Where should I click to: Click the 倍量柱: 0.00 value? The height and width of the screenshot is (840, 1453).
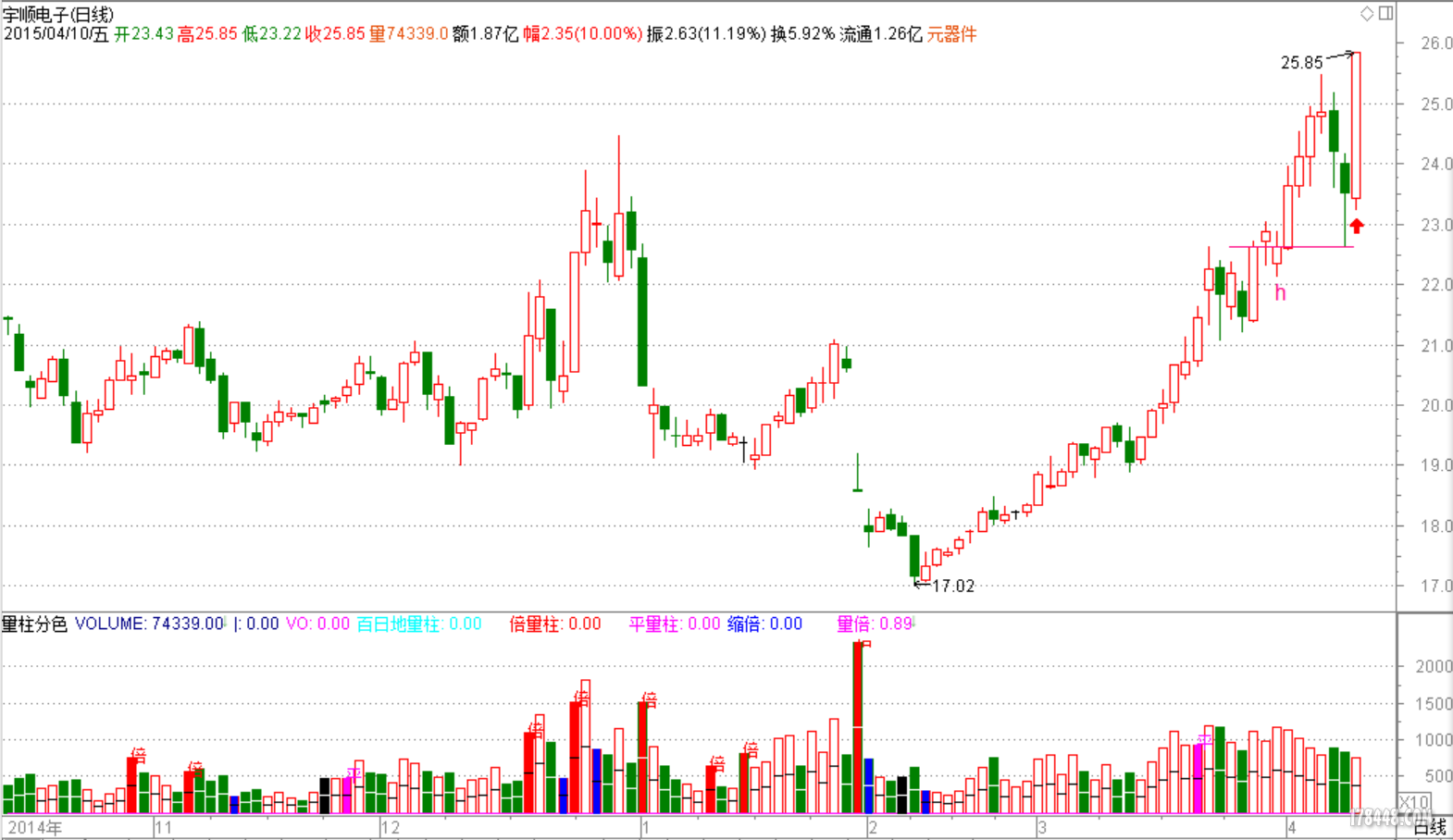[555, 624]
